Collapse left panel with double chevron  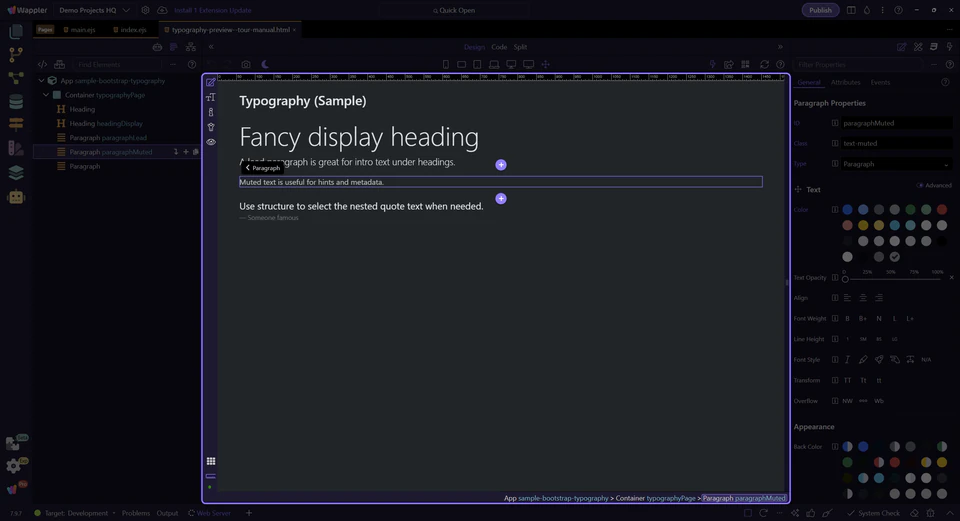point(211,47)
